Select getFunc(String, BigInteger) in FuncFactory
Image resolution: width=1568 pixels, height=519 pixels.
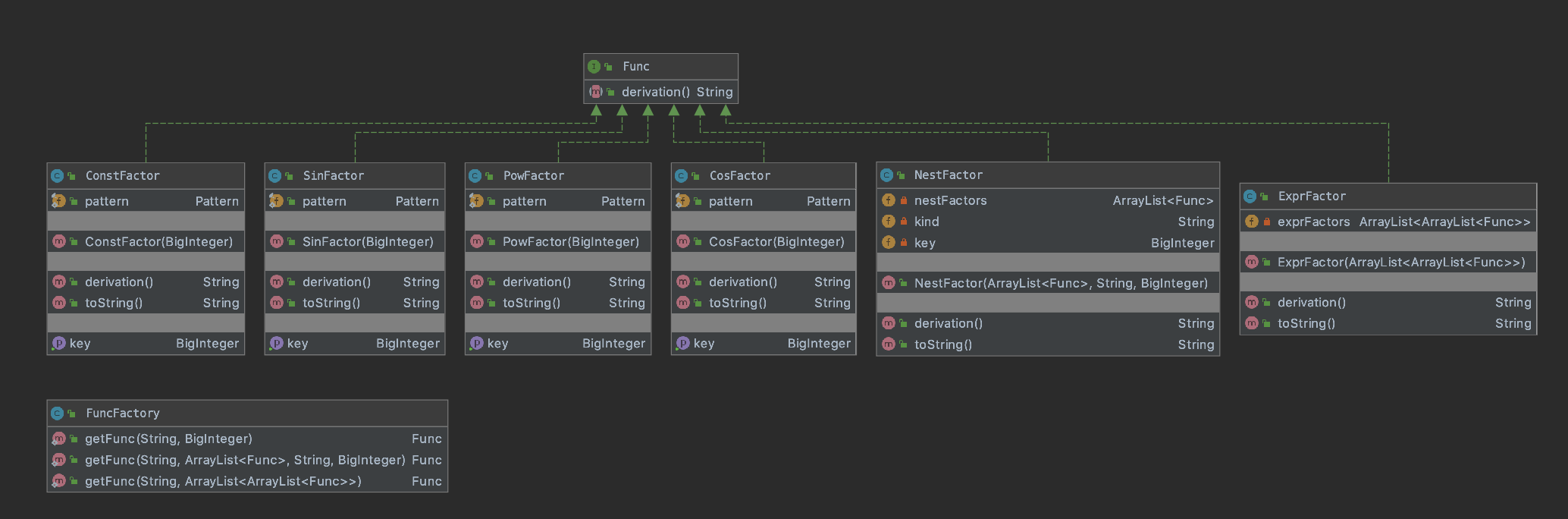[x=168, y=439]
